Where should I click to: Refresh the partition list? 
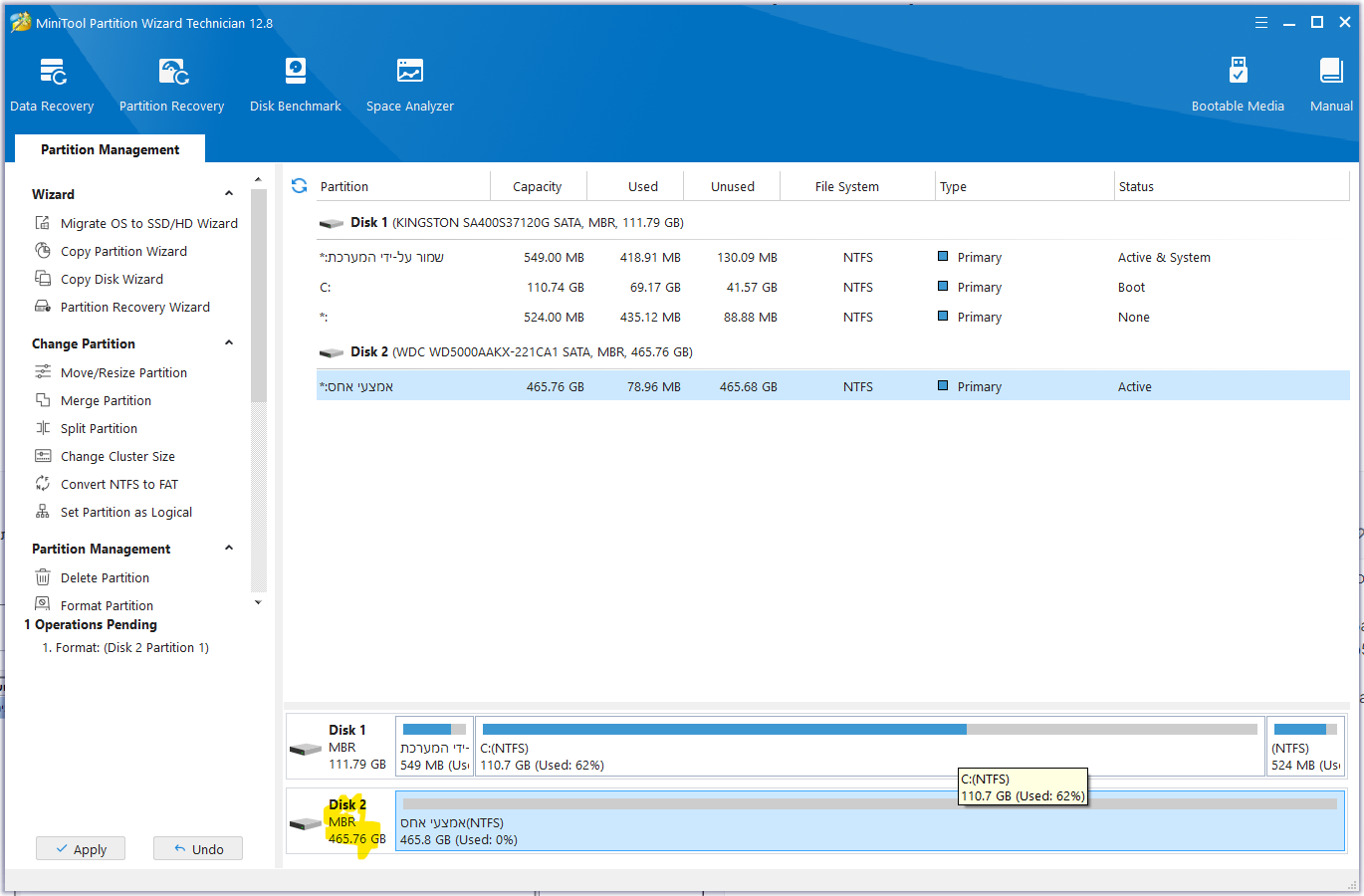point(299,186)
